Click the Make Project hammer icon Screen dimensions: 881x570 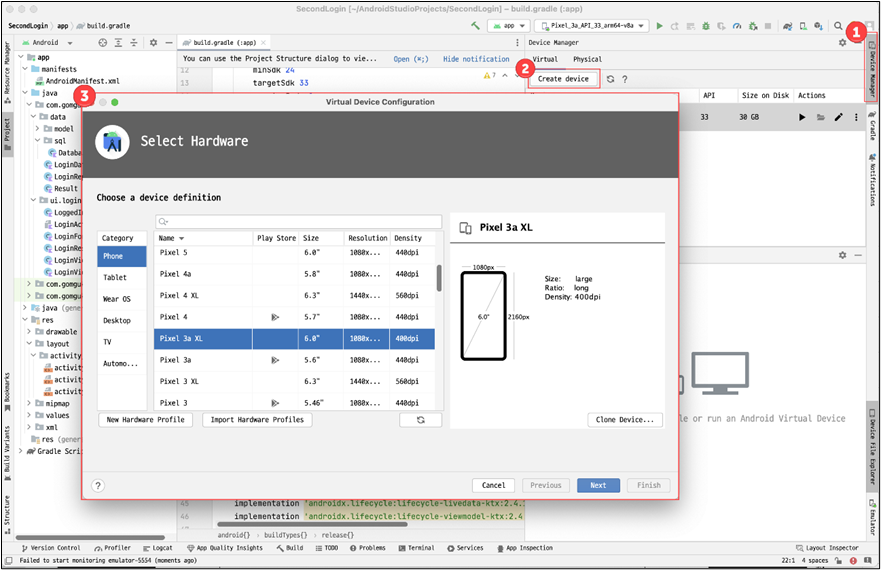coord(475,26)
